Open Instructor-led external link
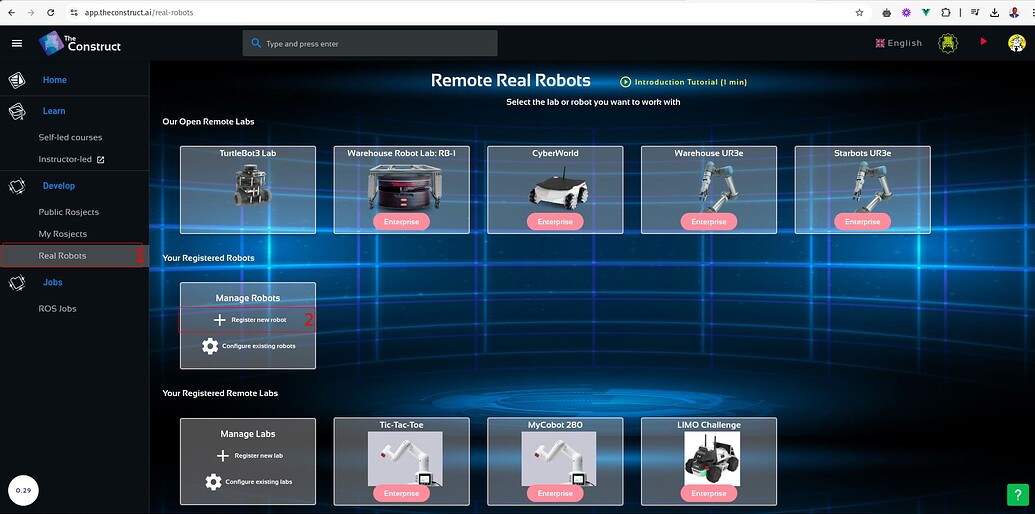 [71, 159]
